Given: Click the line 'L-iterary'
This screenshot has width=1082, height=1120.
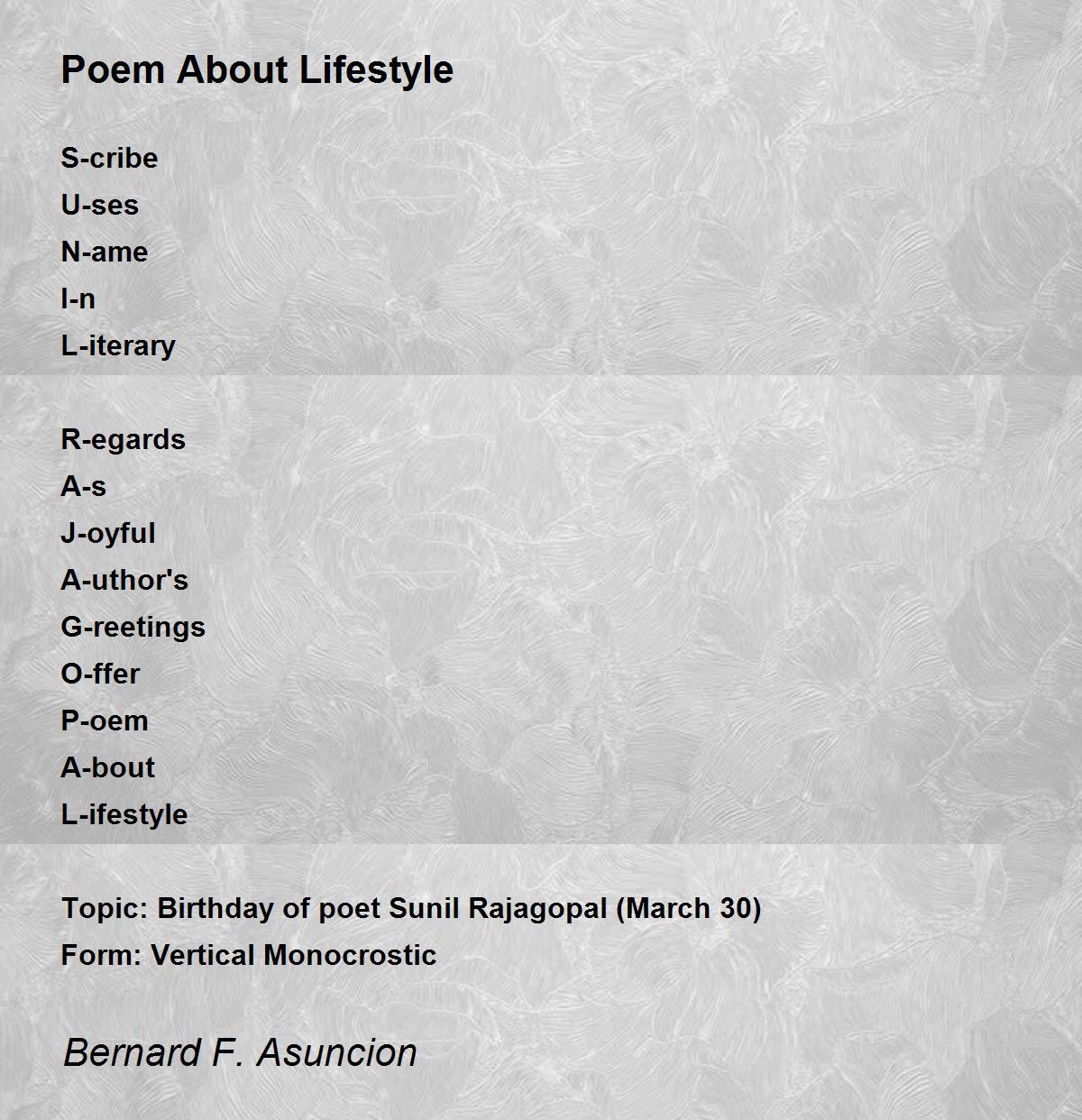Looking at the screenshot, I should pos(118,345).
